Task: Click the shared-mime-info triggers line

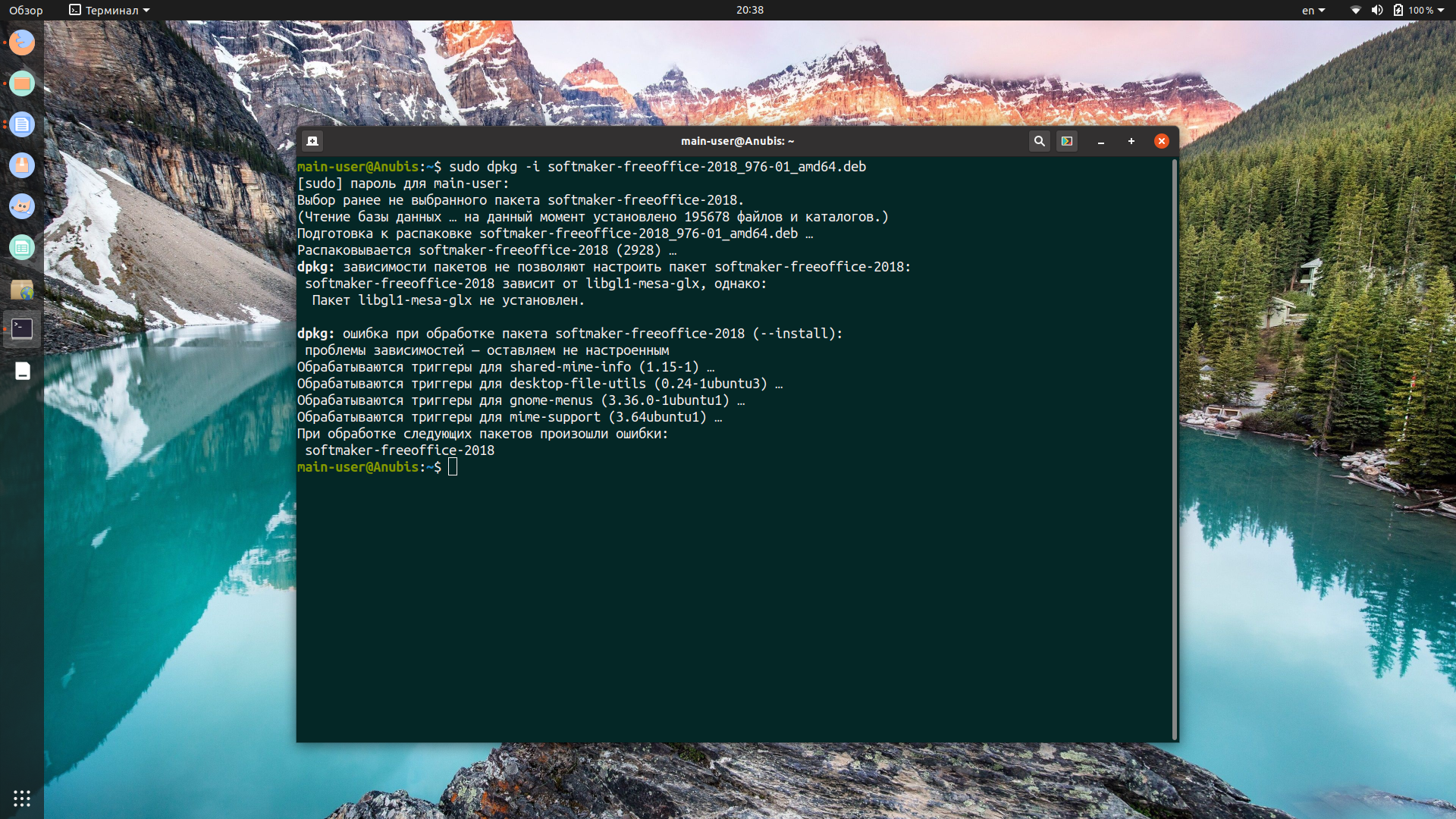Action: [506, 367]
